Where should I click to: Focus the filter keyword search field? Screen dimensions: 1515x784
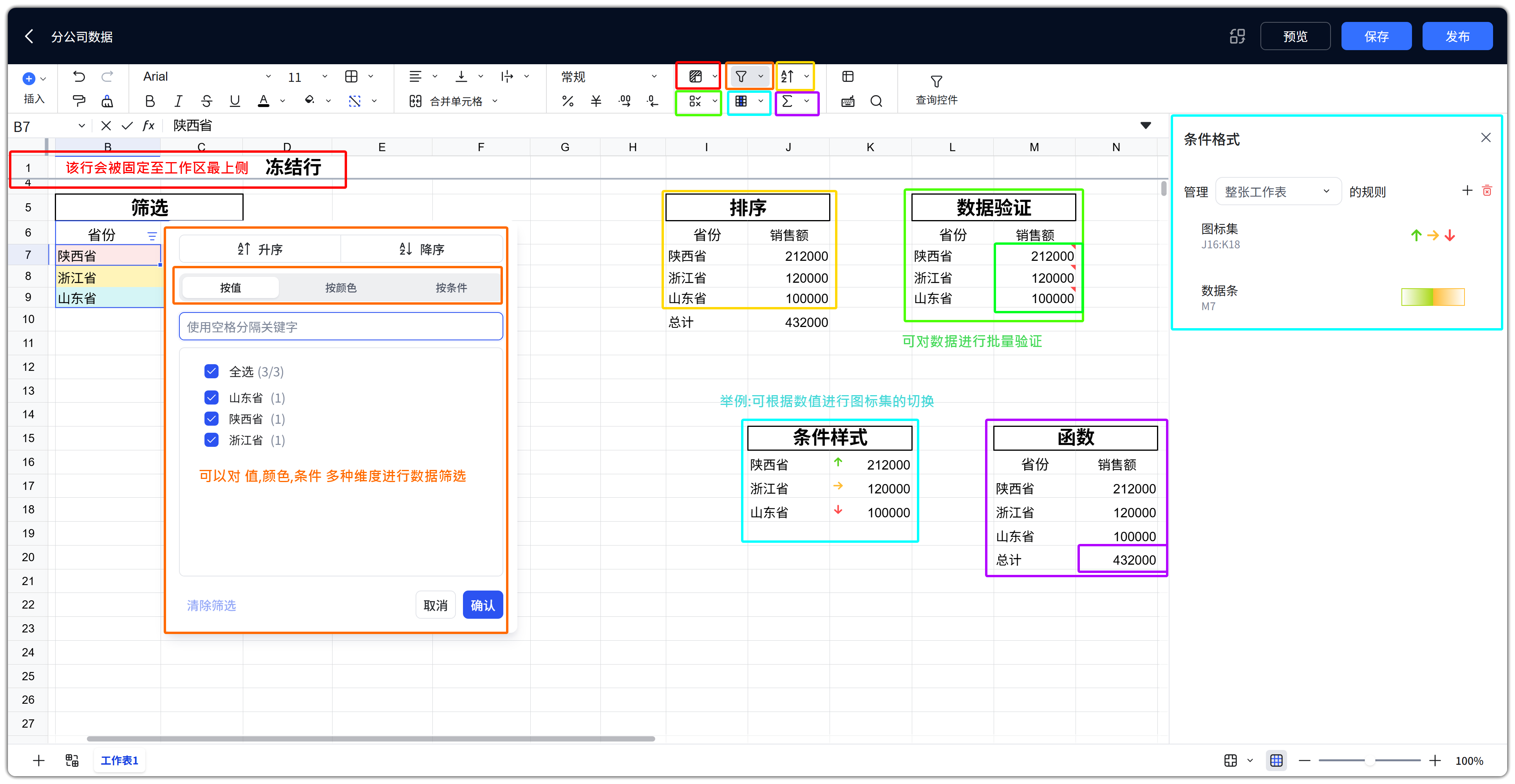click(x=341, y=327)
